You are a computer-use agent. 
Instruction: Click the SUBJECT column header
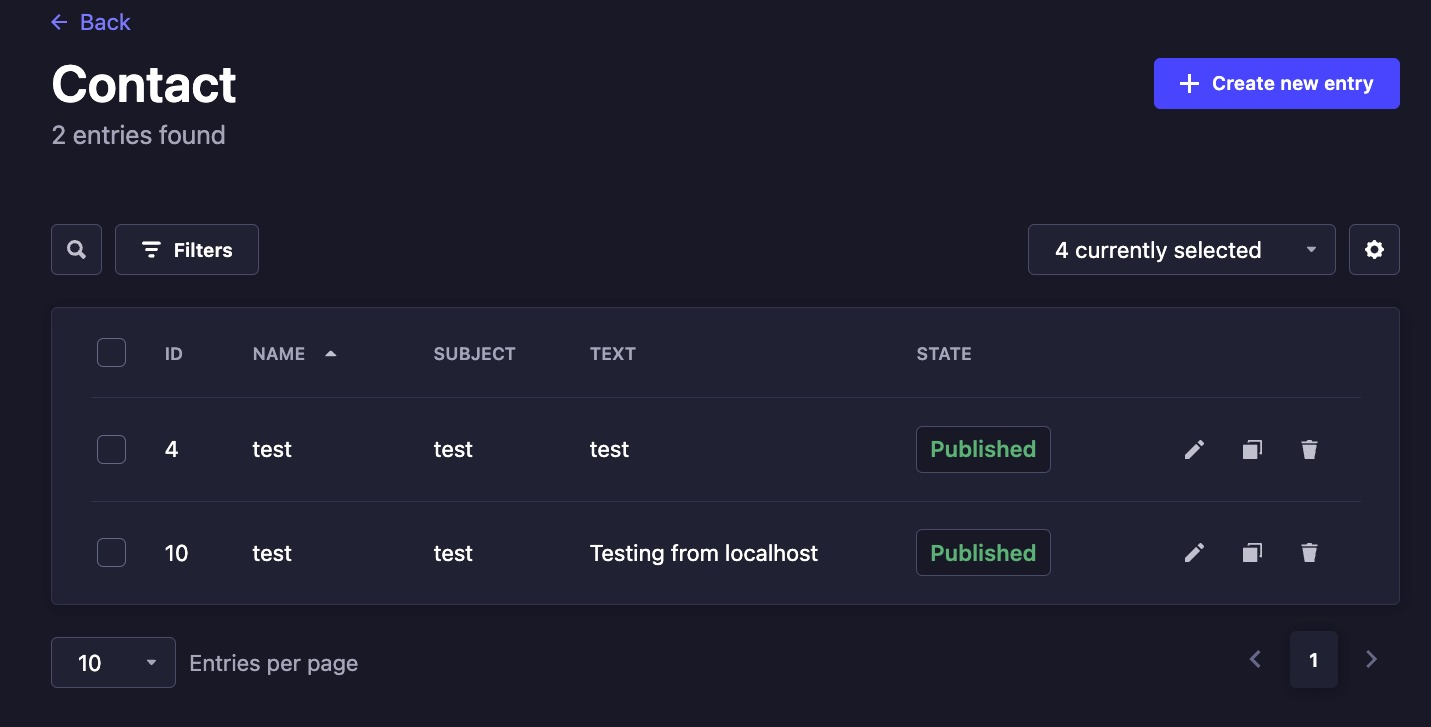[475, 353]
